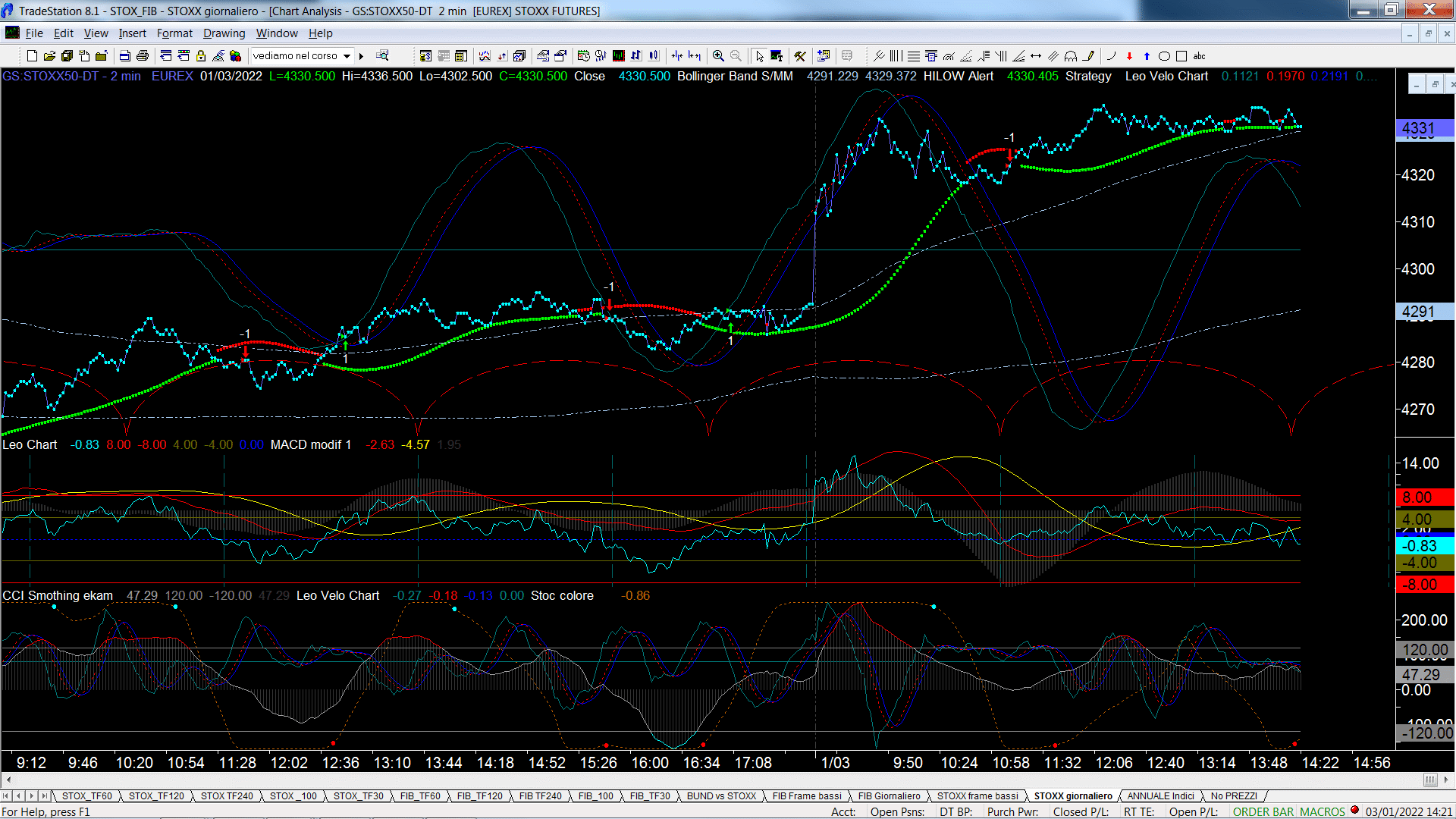Open the Format menu
1456x819 pixels.
pos(174,33)
